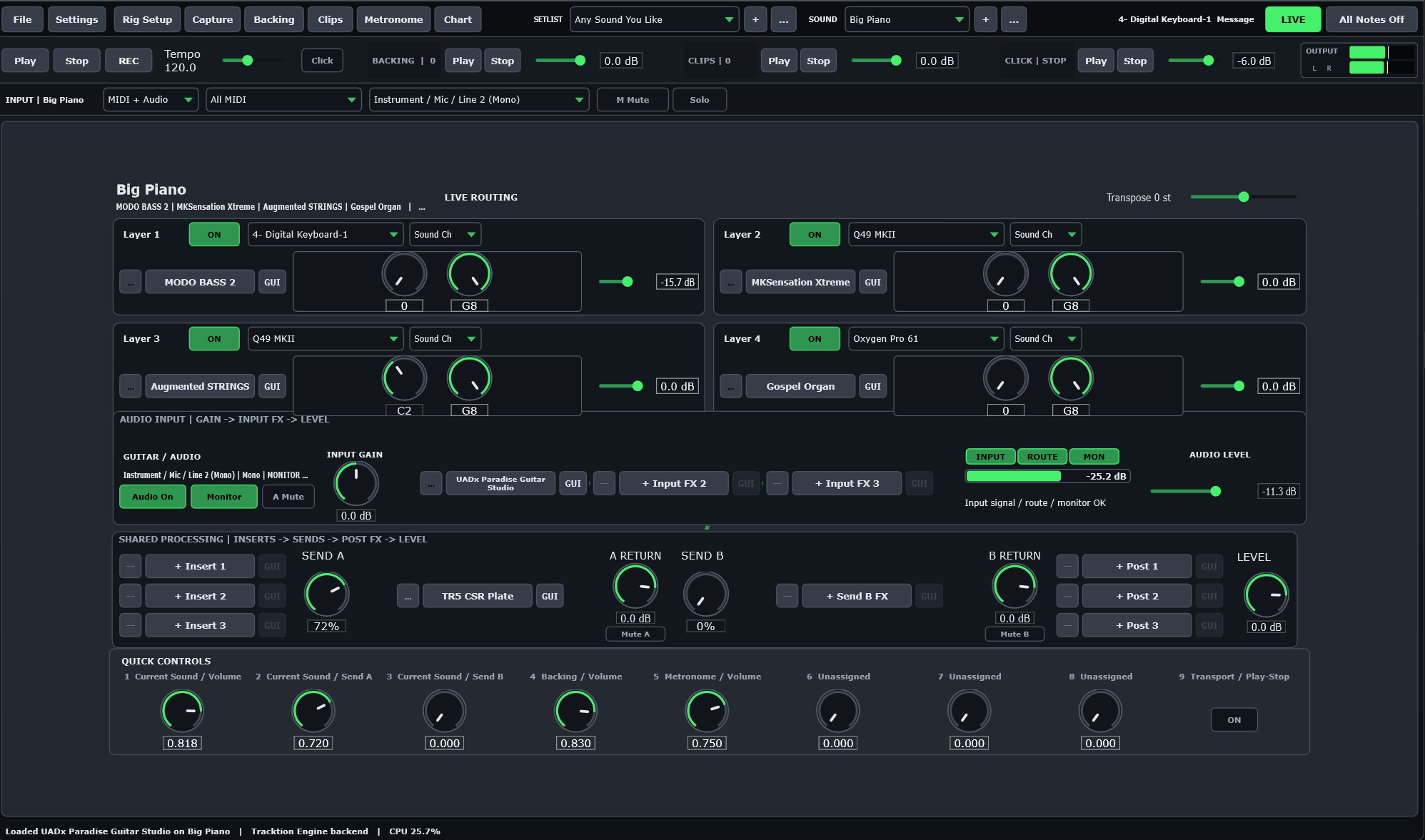Click the A Return knob

(635, 586)
